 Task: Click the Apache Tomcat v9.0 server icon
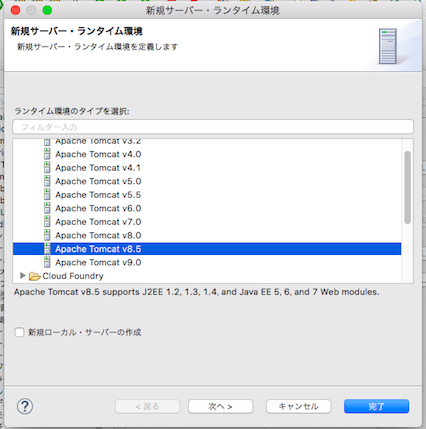tap(47, 262)
